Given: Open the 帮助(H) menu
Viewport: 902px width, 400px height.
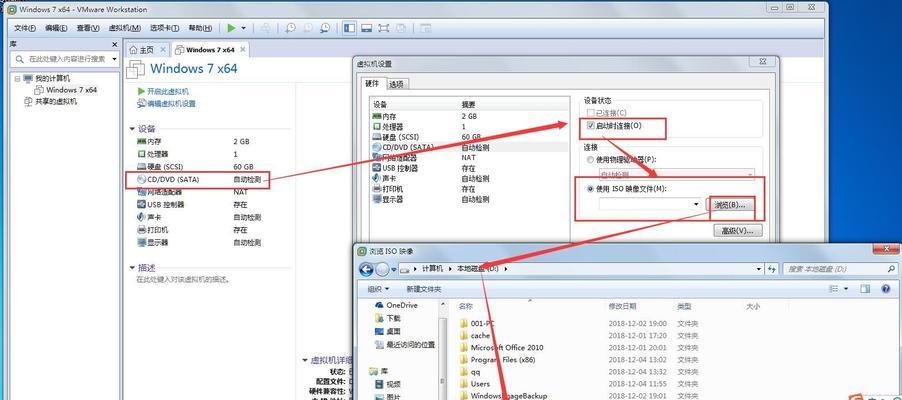Looking at the screenshot, I should coord(200,28).
